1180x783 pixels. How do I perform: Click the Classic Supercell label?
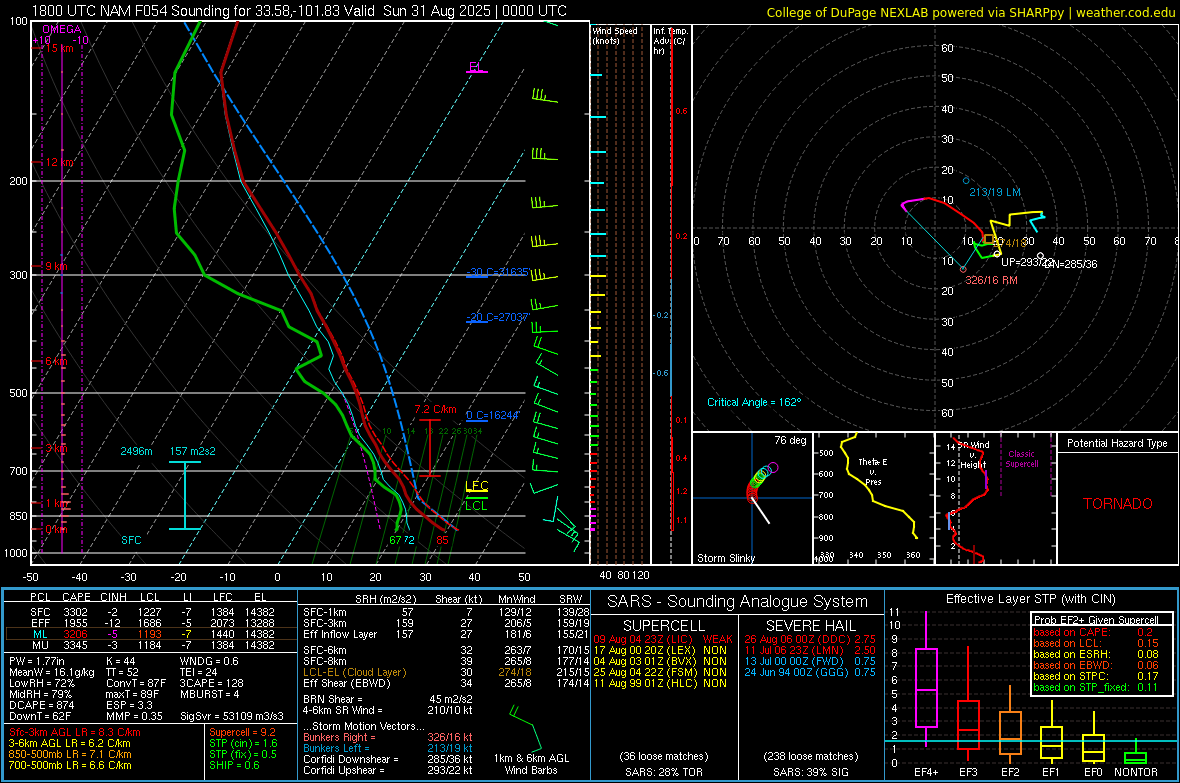1022,459
